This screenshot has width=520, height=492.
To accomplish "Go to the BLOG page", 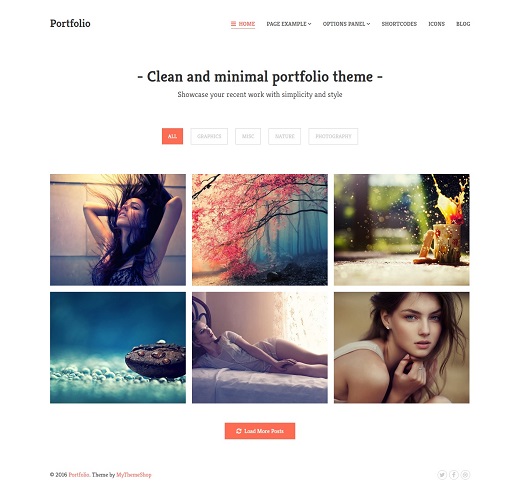I will [463, 24].
